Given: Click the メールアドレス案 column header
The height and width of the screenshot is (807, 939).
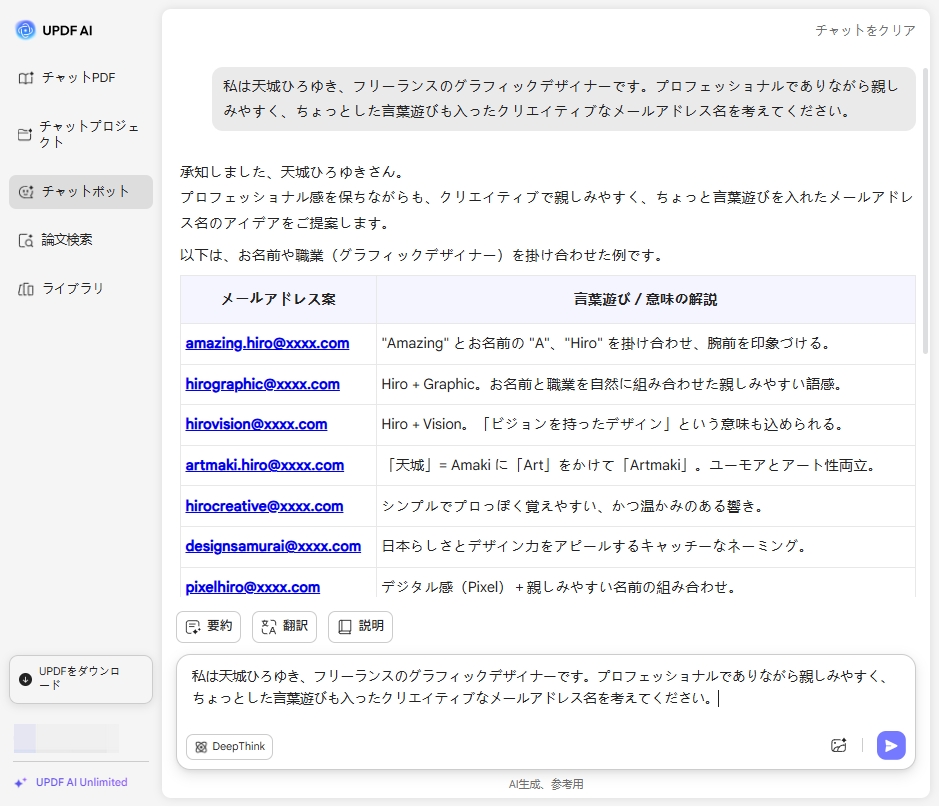Looking at the screenshot, I should (x=278, y=299).
